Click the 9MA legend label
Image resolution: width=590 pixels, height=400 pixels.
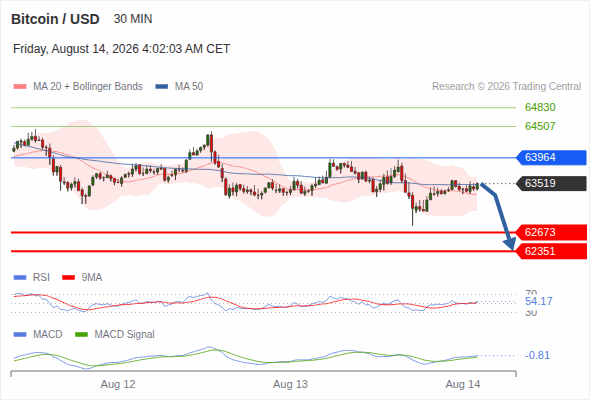[92, 277]
